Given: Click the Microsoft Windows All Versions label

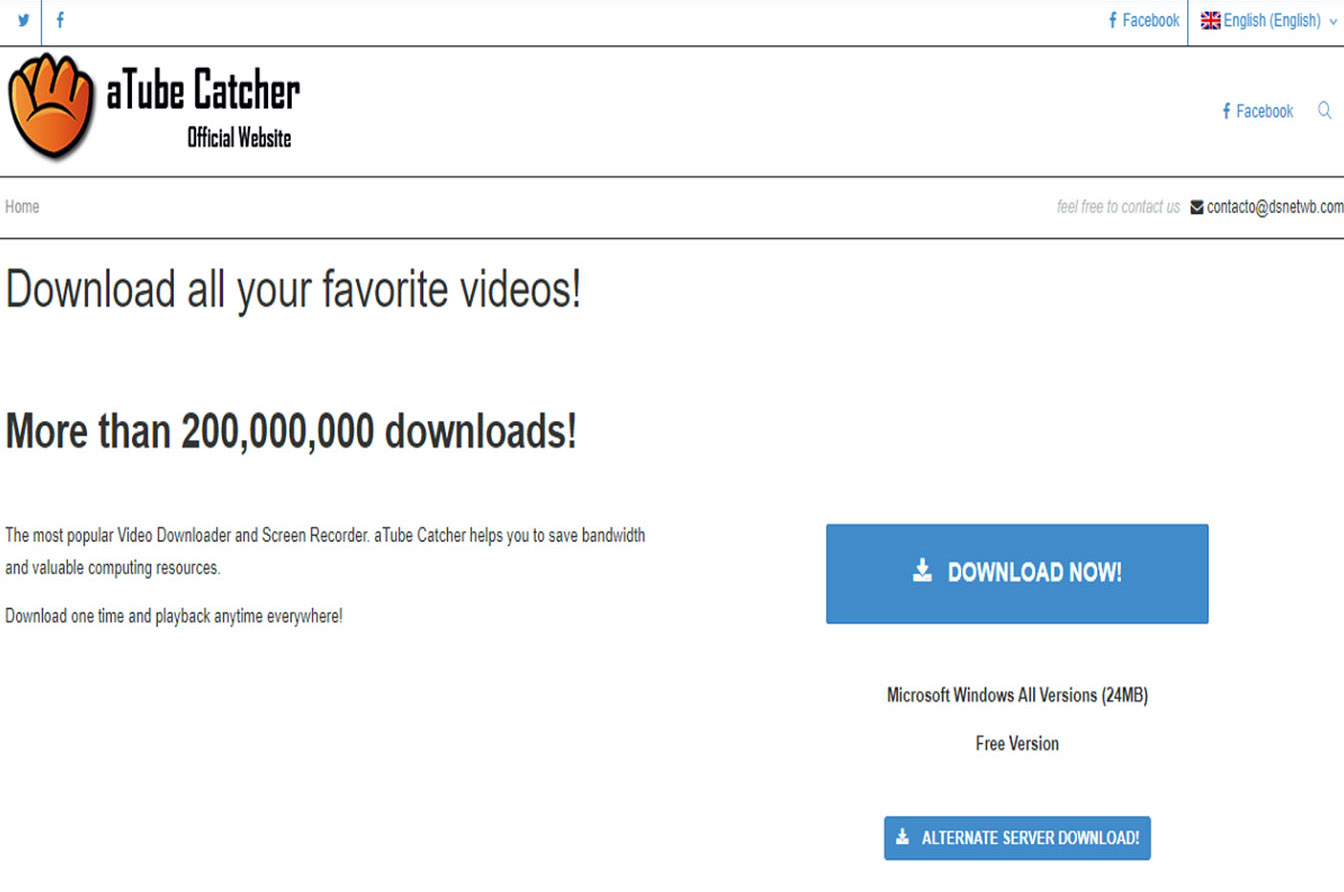Looking at the screenshot, I should tap(1016, 696).
